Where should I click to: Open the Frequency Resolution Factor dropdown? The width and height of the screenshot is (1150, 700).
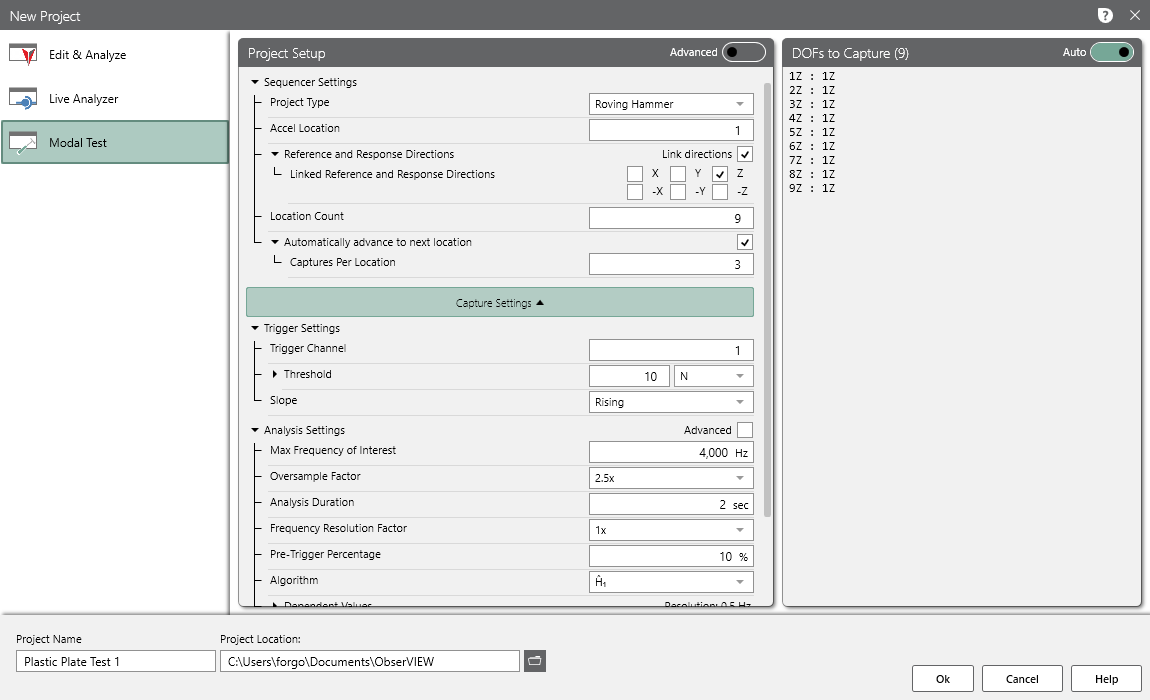pyautogui.click(x=671, y=530)
